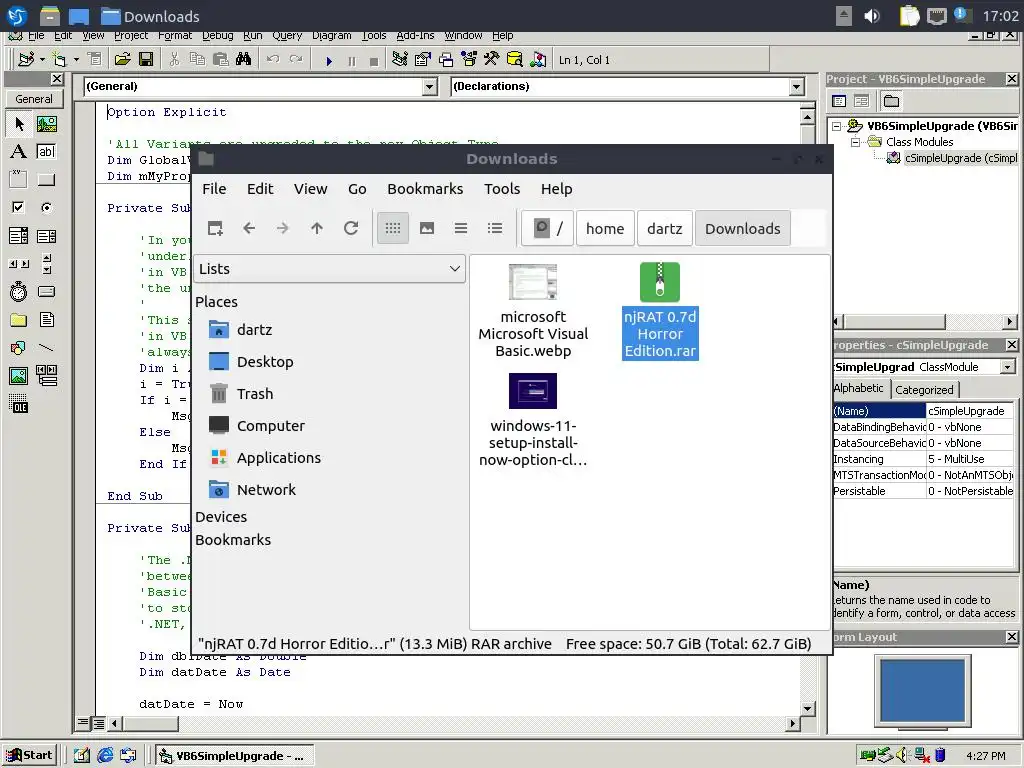Screen dimensions: 1024x768
Task: Select the Timer control (stopwatch) tool
Action: pos(18,291)
